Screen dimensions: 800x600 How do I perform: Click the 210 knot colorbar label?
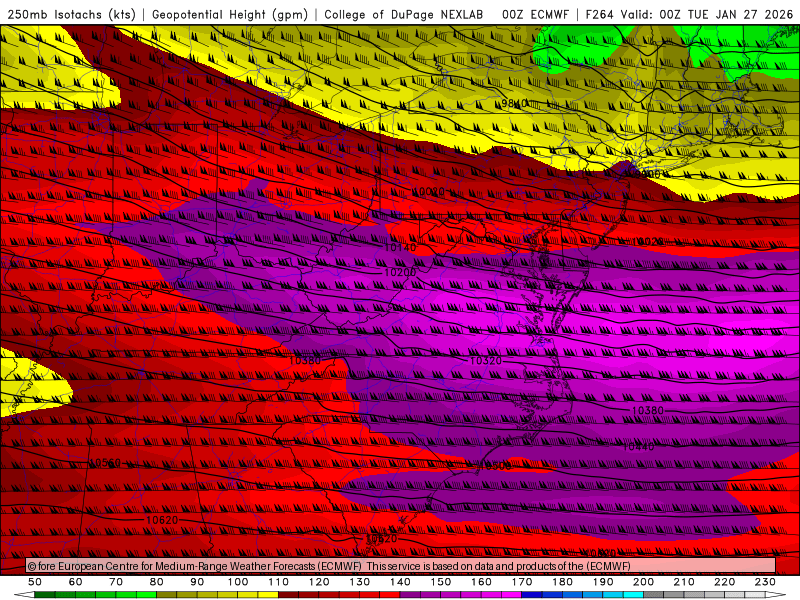tap(684, 582)
